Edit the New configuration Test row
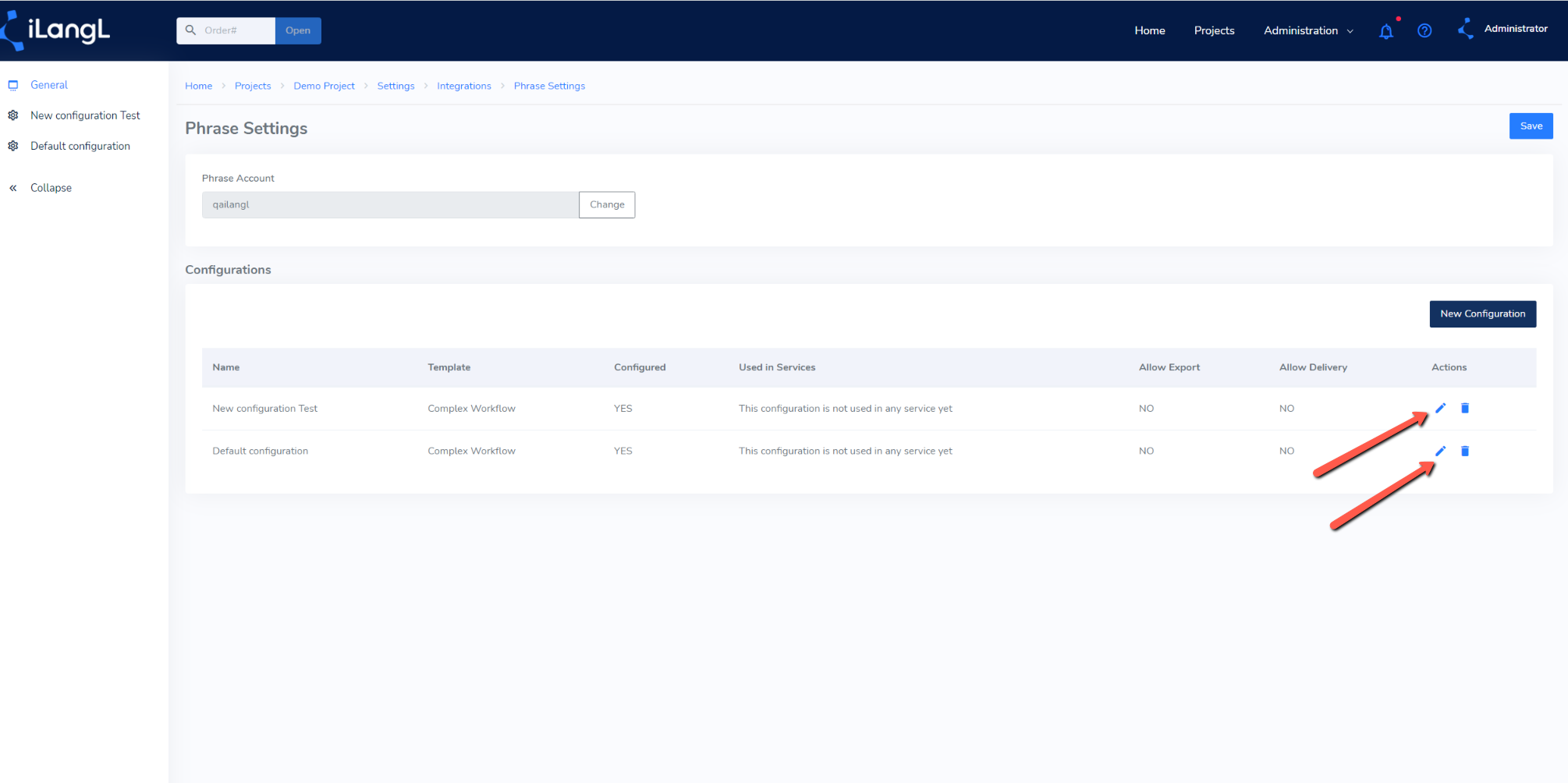The width and height of the screenshot is (1568, 783). [1441, 408]
